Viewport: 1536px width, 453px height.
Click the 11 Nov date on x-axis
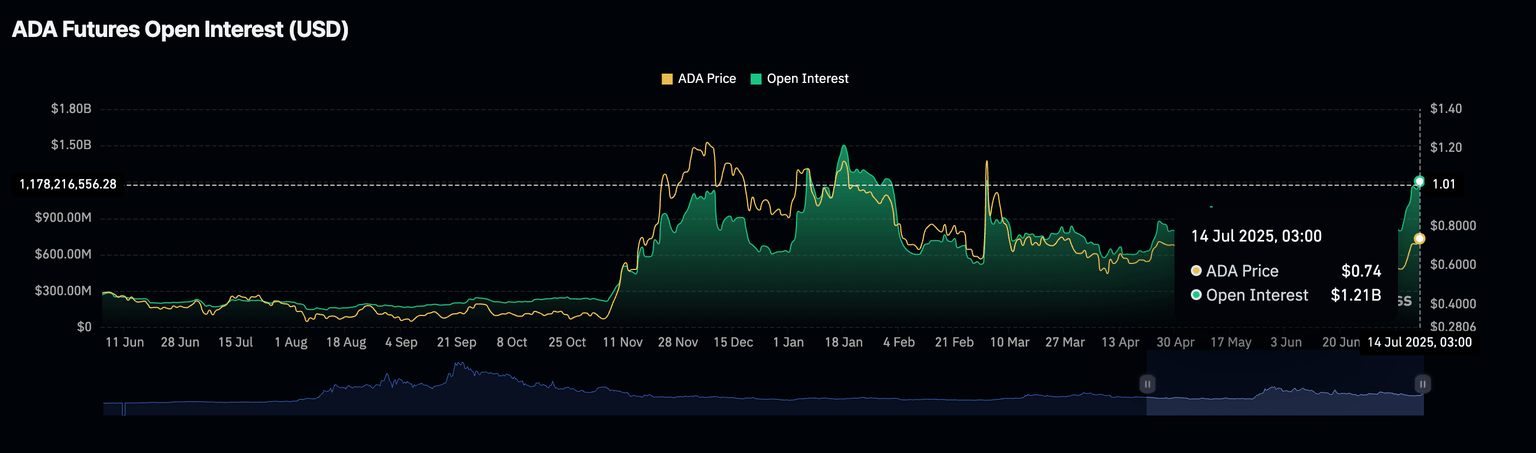tap(623, 342)
